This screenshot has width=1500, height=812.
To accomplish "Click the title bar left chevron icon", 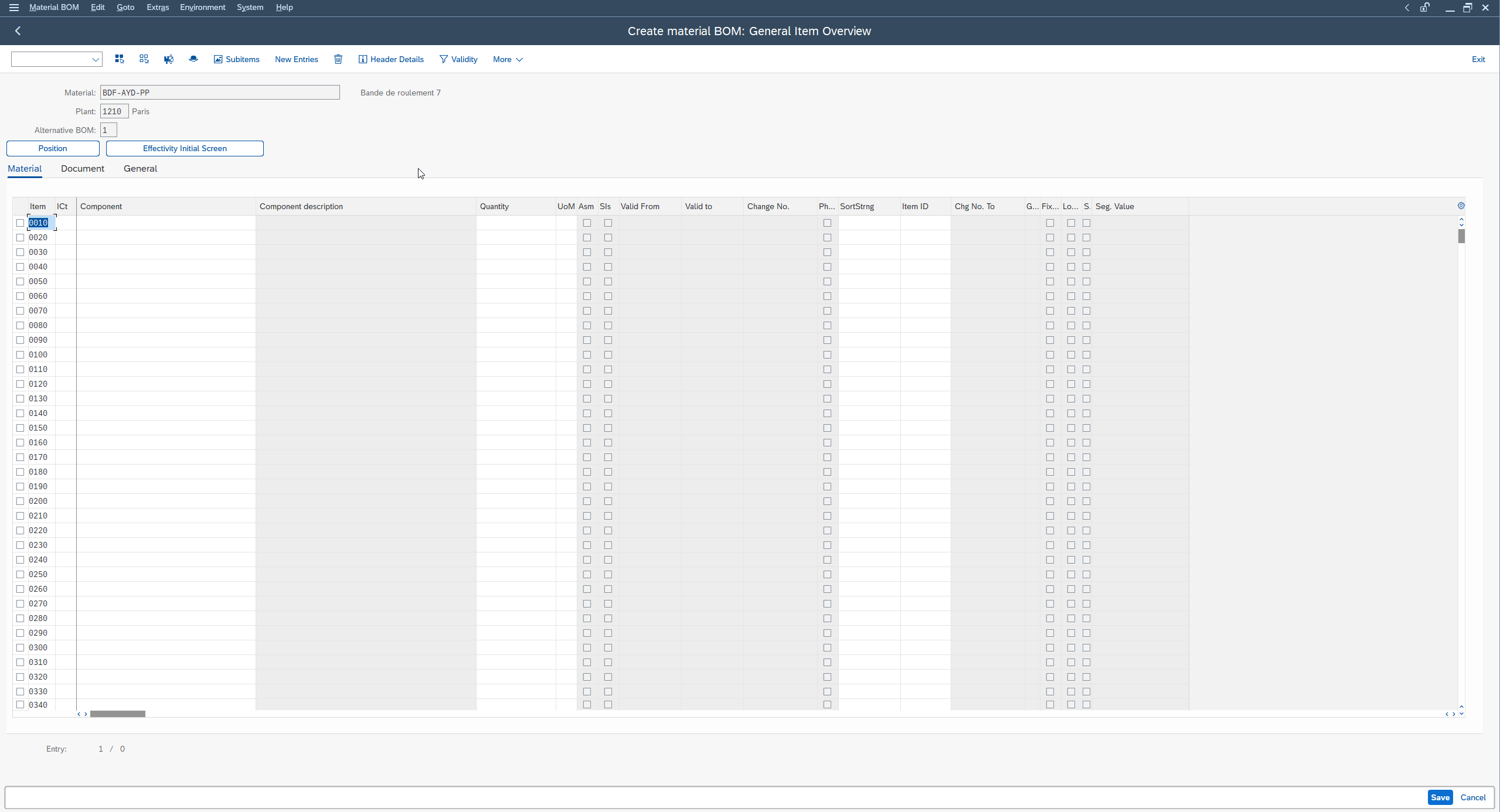I will click(x=1407, y=8).
